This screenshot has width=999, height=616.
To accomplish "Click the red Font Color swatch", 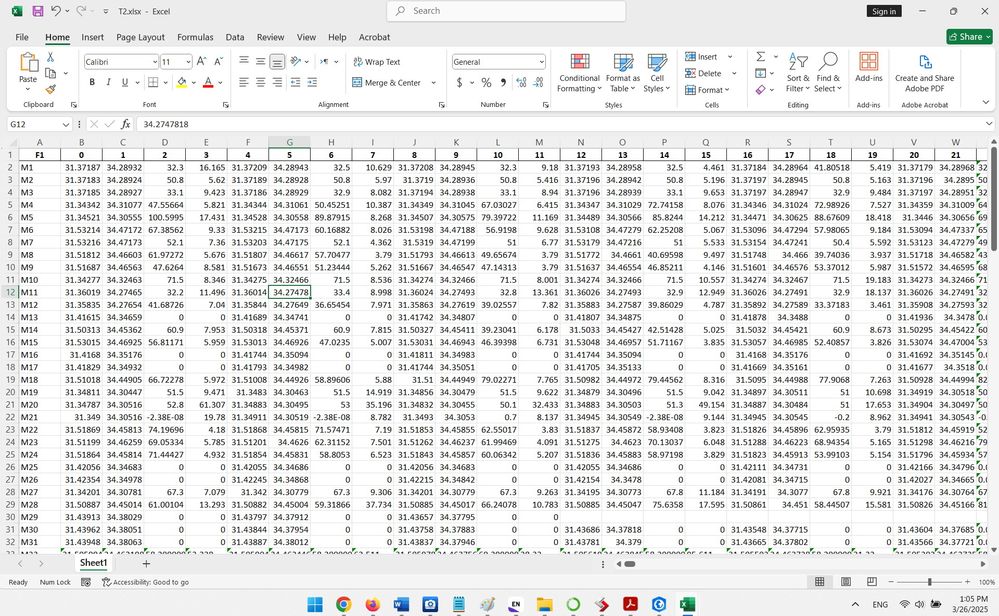I will (208, 83).
